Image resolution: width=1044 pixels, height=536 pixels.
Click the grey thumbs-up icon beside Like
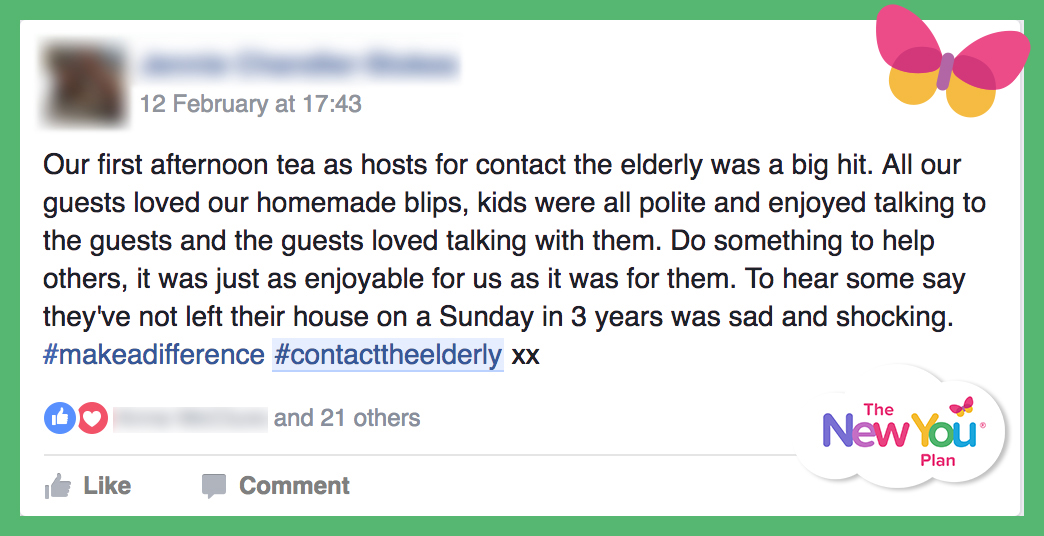(x=58, y=486)
